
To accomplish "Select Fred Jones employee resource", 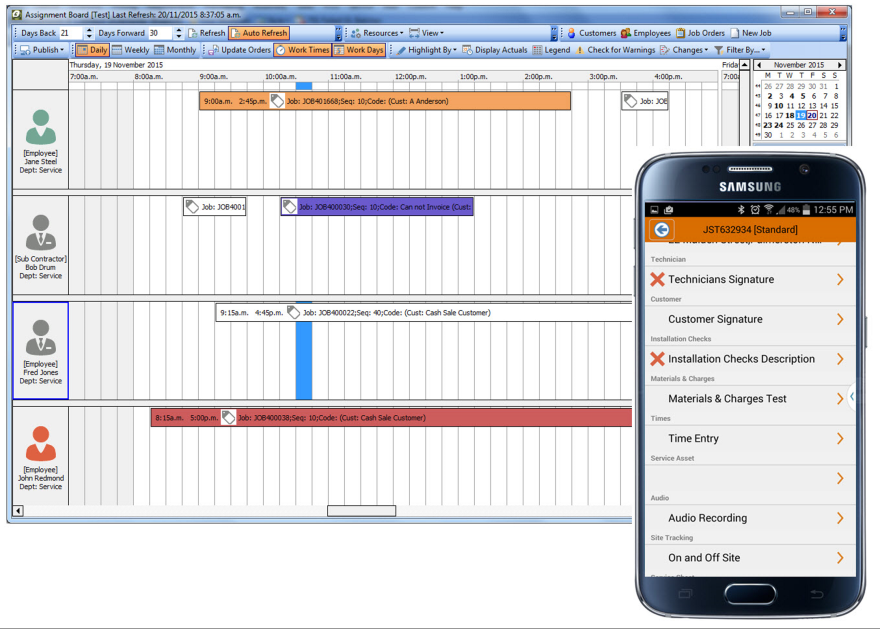I will [x=40, y=351].
